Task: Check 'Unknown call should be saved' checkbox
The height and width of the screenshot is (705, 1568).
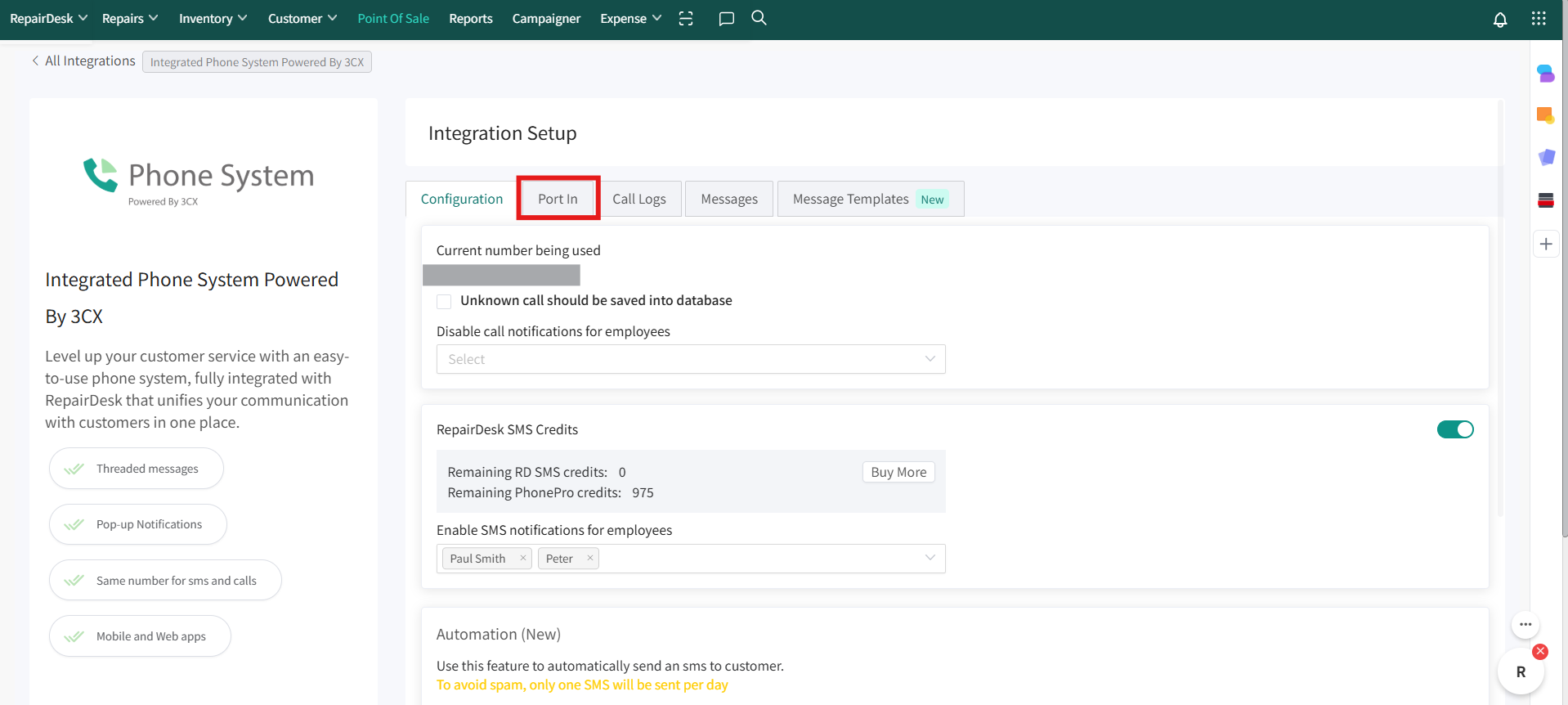Action: point(444,301)
